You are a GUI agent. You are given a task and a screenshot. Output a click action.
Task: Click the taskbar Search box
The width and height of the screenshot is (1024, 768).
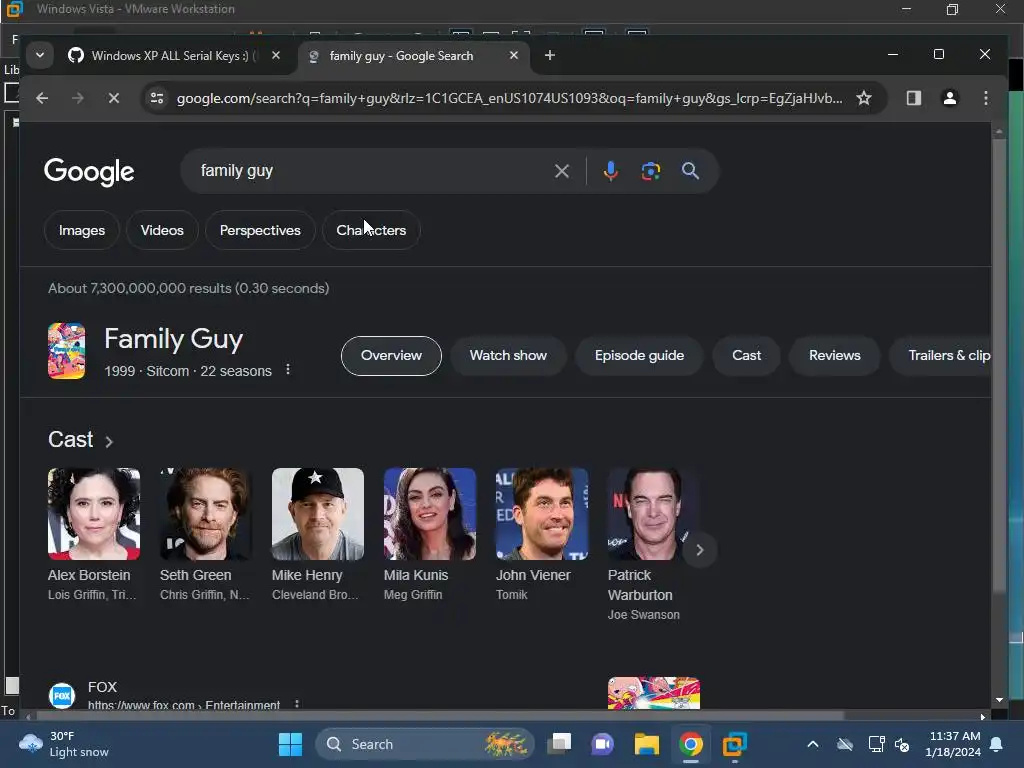[x=425, y=744]
